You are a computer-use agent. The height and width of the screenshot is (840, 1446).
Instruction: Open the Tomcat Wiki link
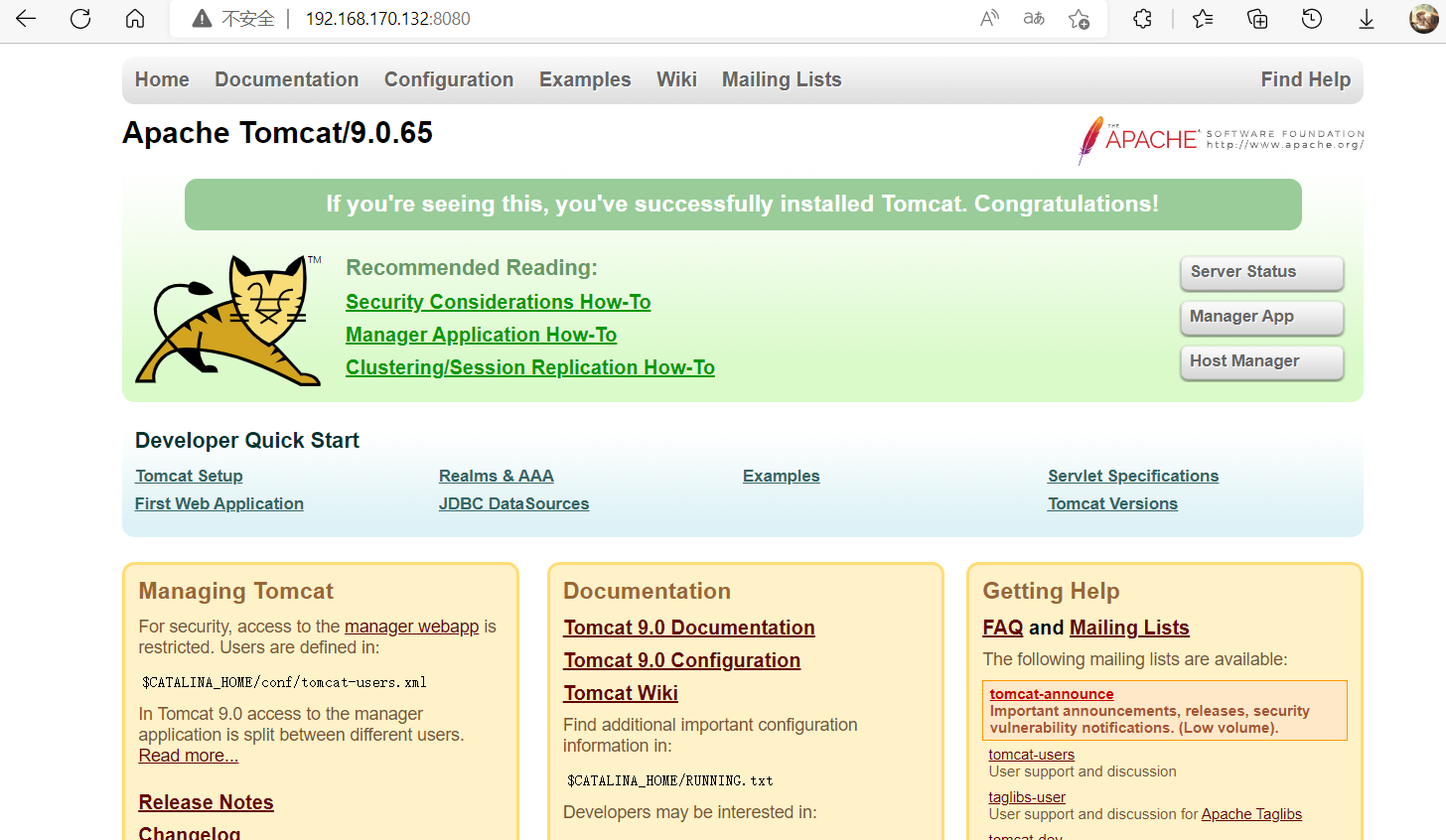[621, 693]
